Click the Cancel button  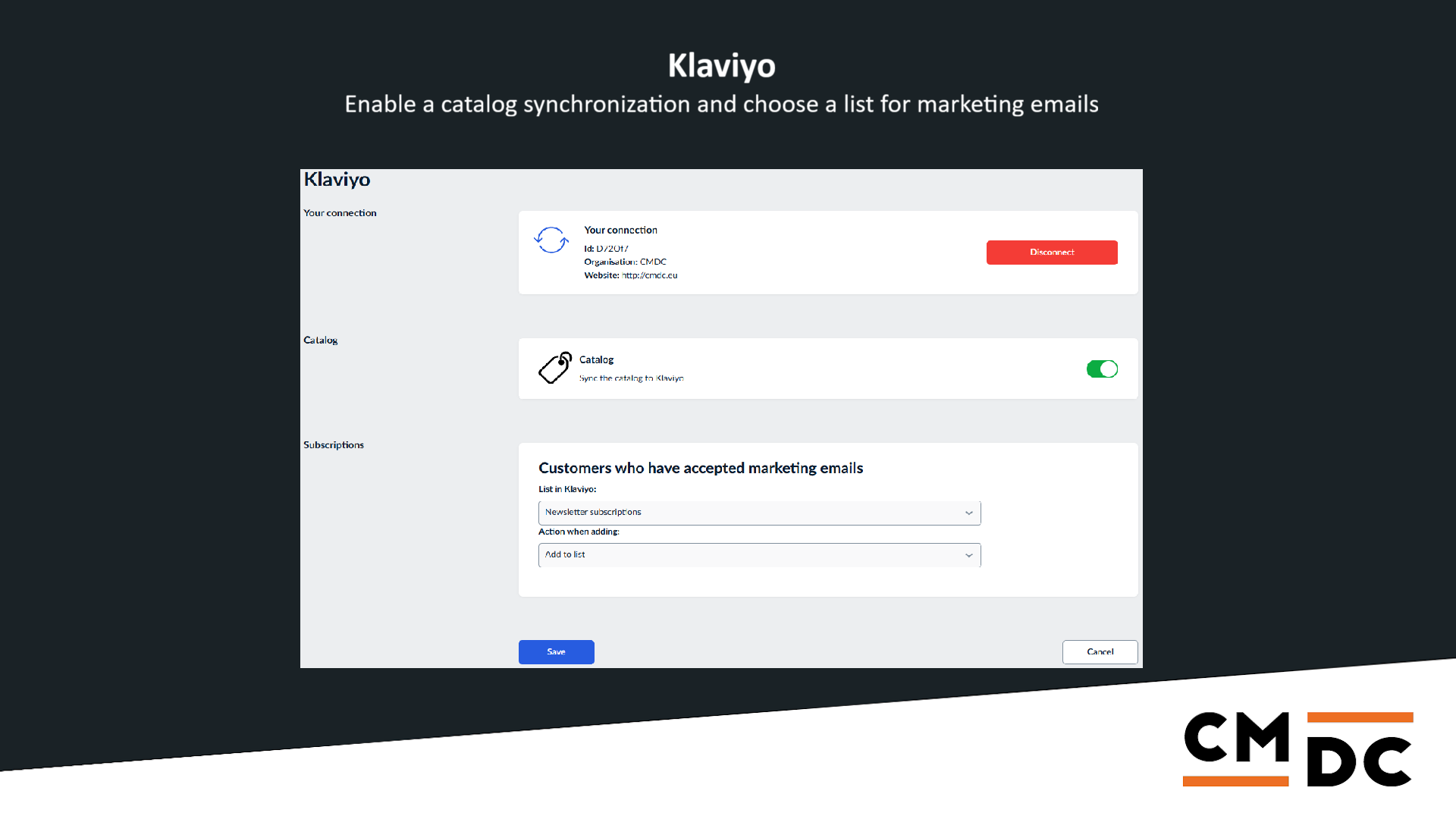pos(1100,652)
